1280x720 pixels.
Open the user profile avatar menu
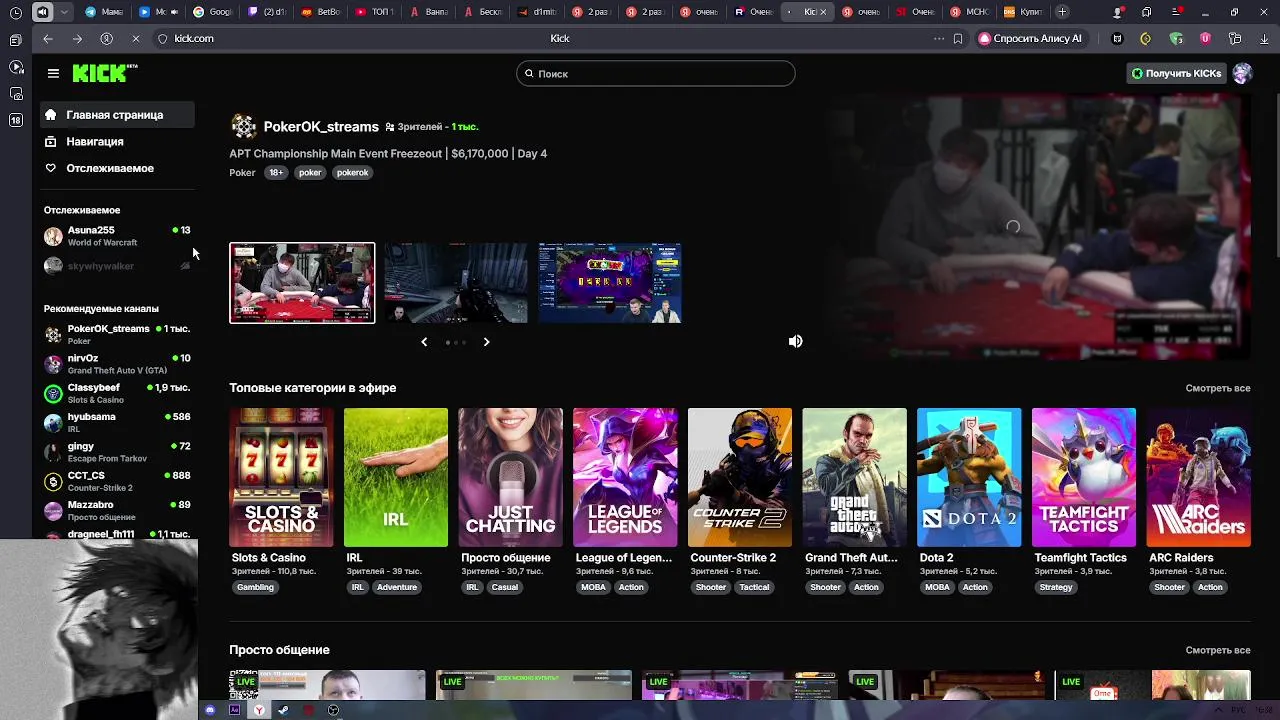[x=1242, y=73]
